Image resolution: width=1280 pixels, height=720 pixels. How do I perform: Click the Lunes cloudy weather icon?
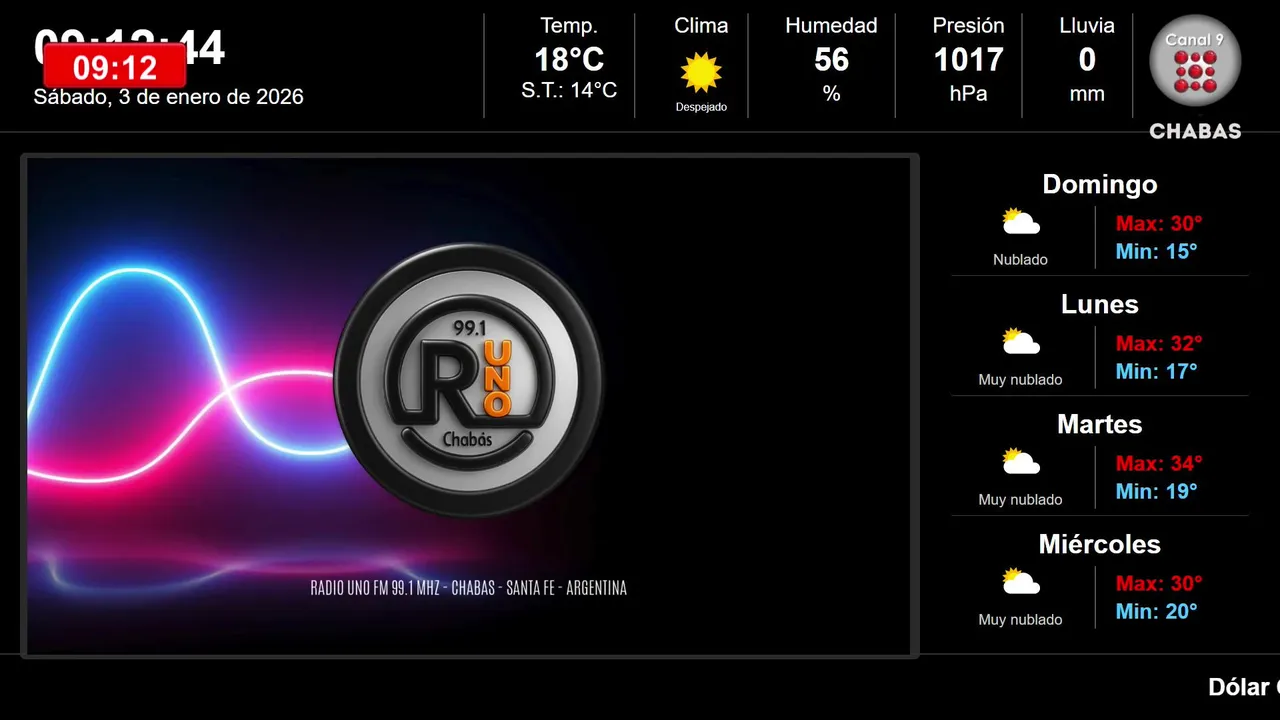(1021, 342)
